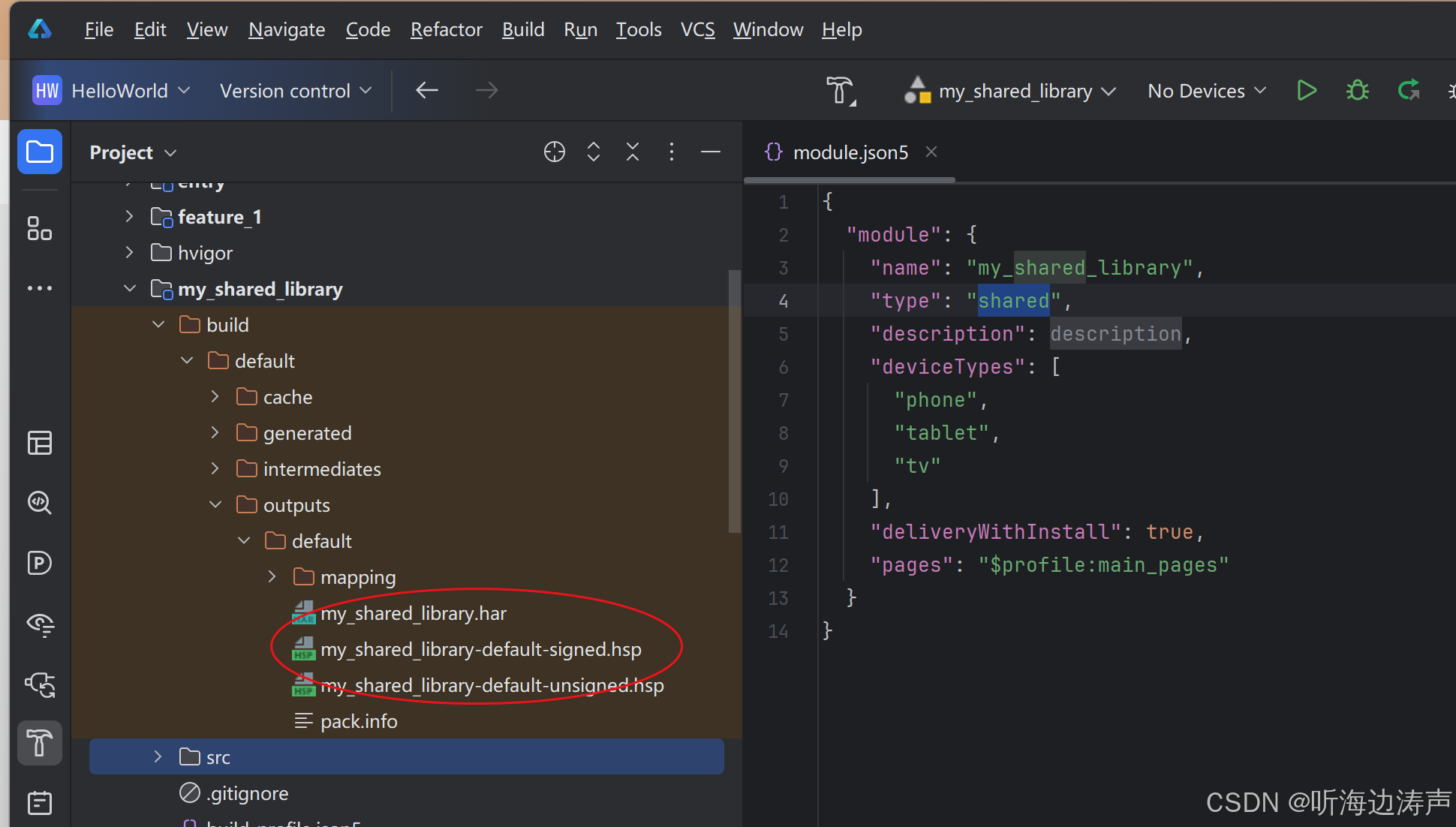This screenshot has height=827, width=1456.
Task: Select opened file via crosshair icon
Action: coord(555,152)
